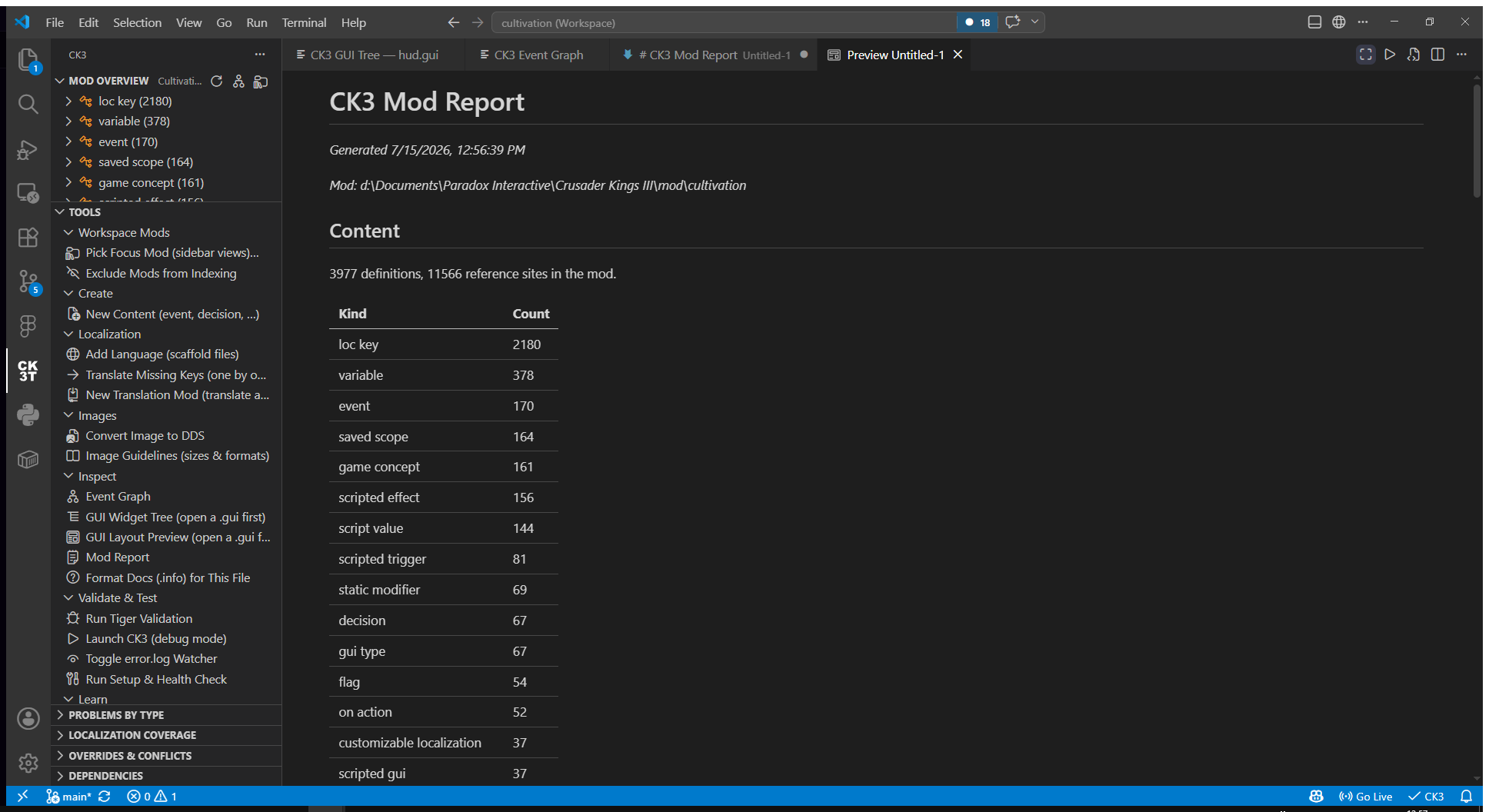Open notifications bell in status bar

click(1467, 797)
